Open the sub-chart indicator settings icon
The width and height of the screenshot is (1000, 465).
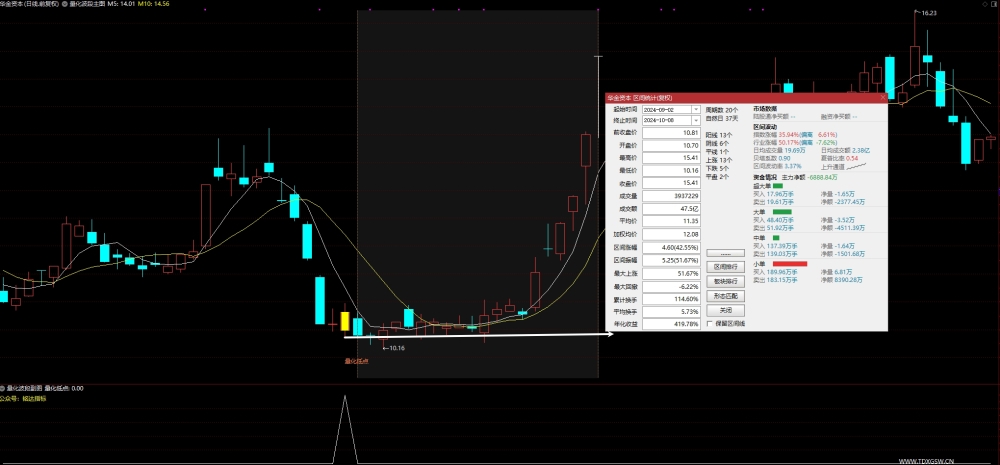click(x=3, y=388)
